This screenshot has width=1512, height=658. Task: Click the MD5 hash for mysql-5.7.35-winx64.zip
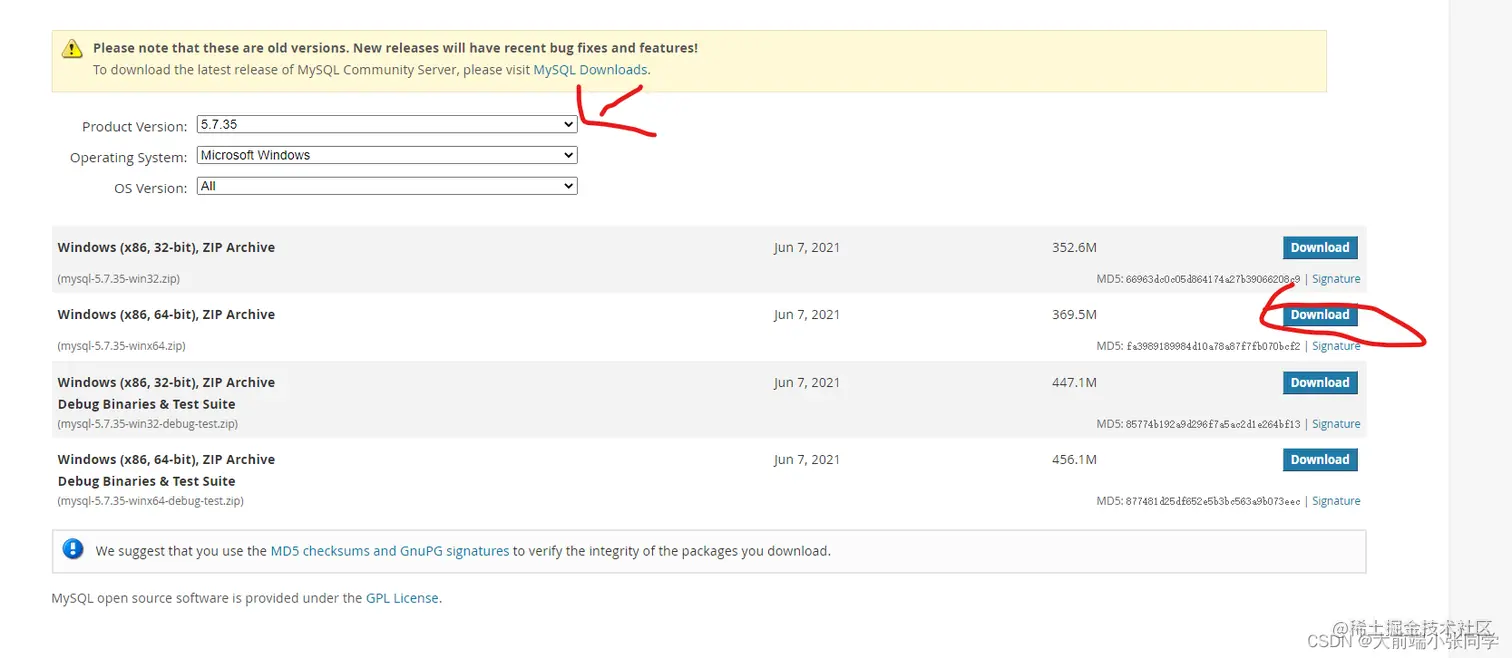pyautogui.click(x=1213, y=346)
